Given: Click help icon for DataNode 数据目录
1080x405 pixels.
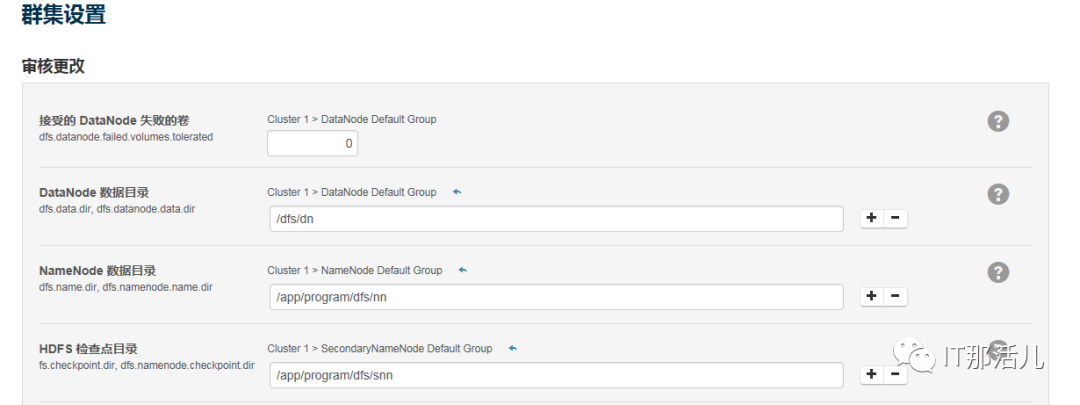Looking at the screenshot, I should (998, 194).
